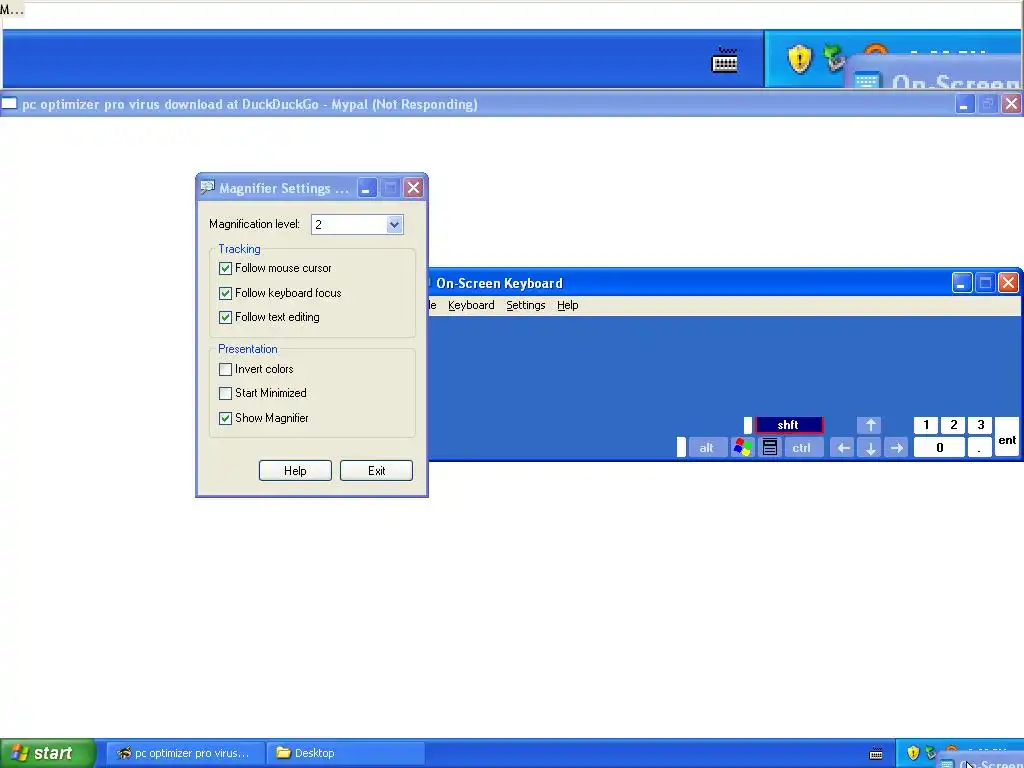Click the highlighted shft key
This screenshot has width=1024, height=768.
pyautogui.click(x=789, y=425)
